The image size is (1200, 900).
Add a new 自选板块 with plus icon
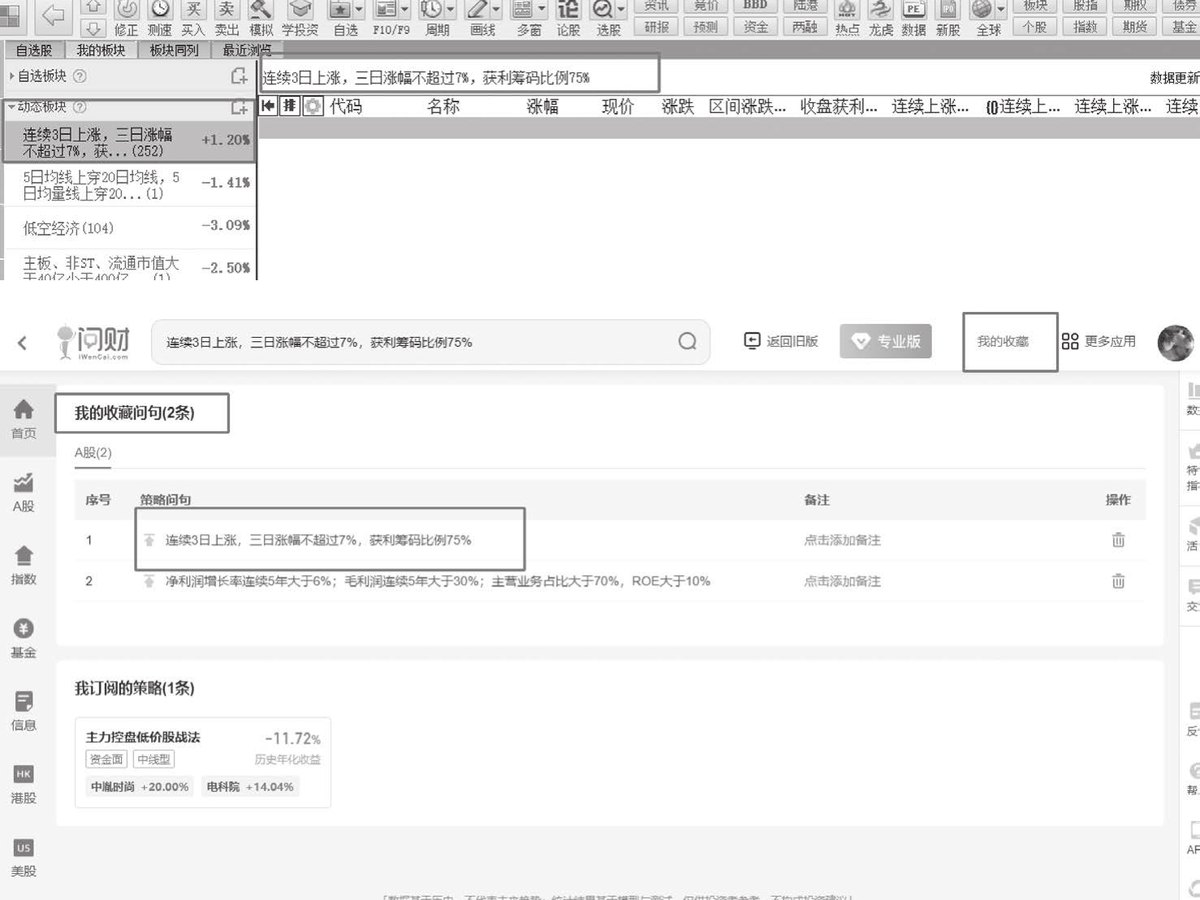click(238, 76)
